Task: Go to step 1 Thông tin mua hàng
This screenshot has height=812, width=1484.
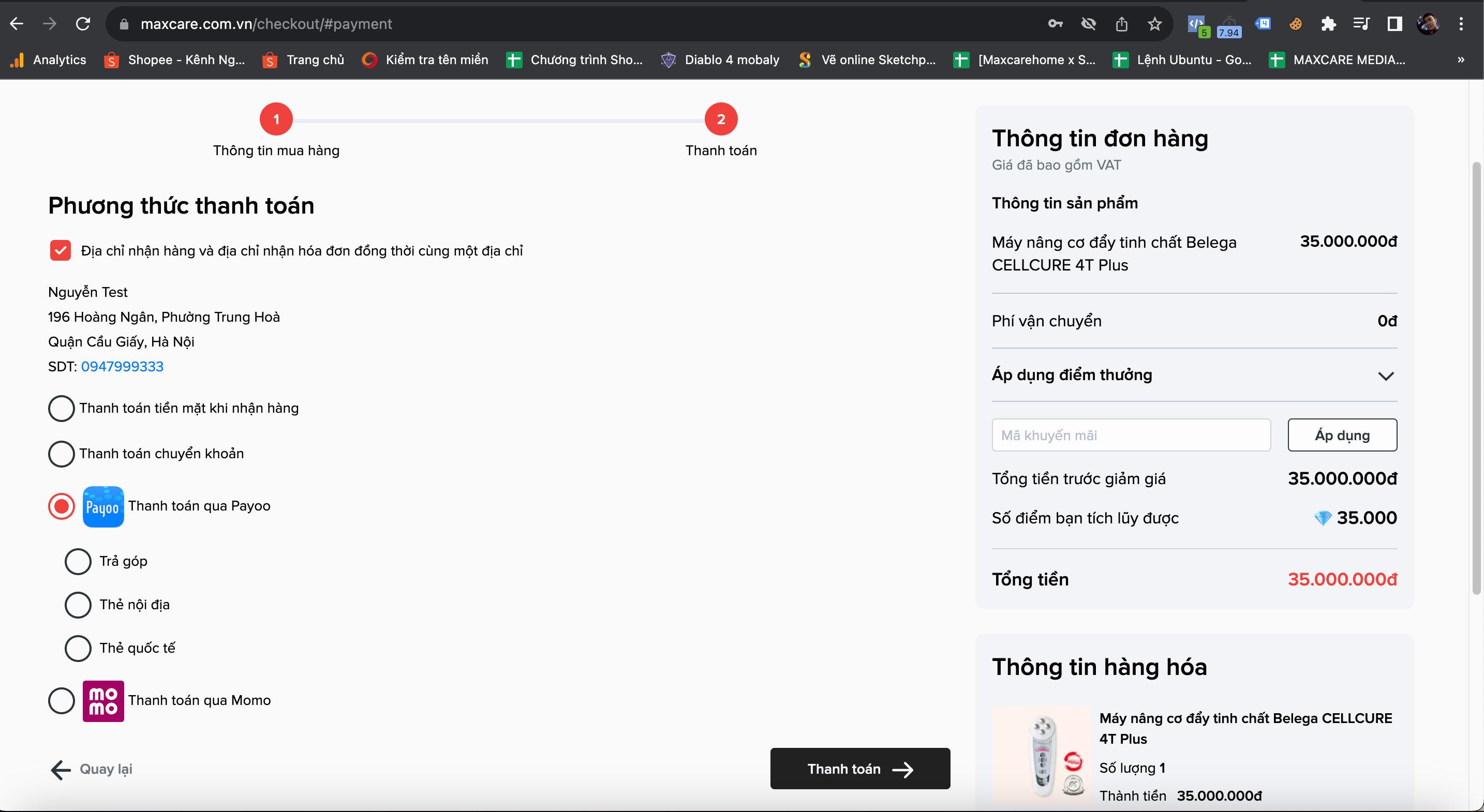Action: (x=276, y=119)
